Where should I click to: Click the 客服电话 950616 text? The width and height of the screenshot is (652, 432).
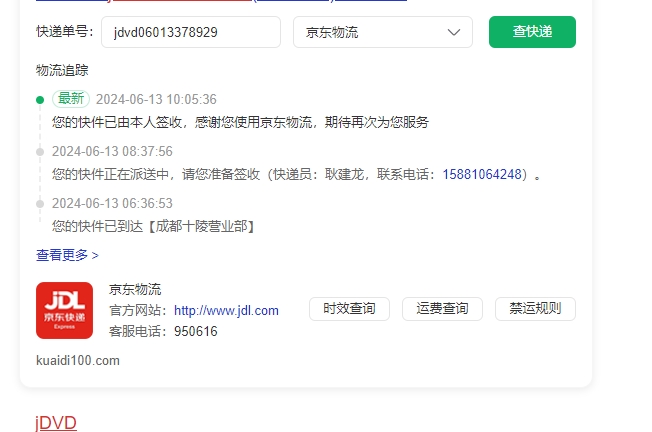click(163, 331)
